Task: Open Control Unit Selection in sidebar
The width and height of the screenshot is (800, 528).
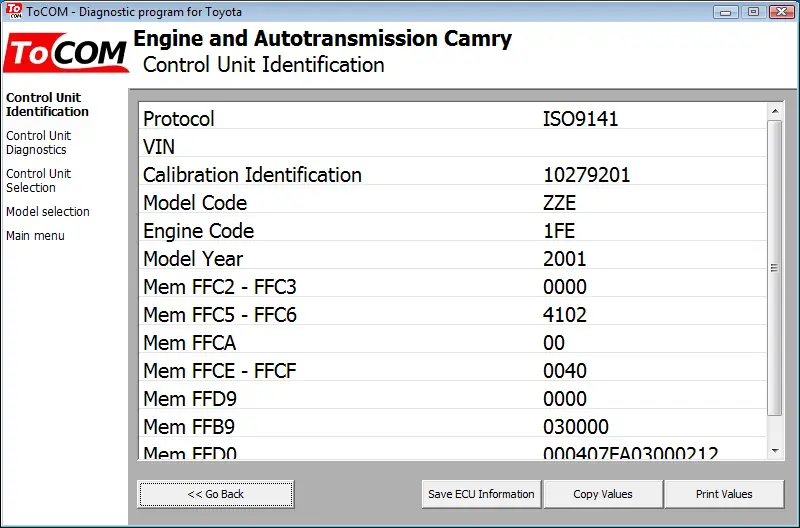Action: (x=38, y=181)
